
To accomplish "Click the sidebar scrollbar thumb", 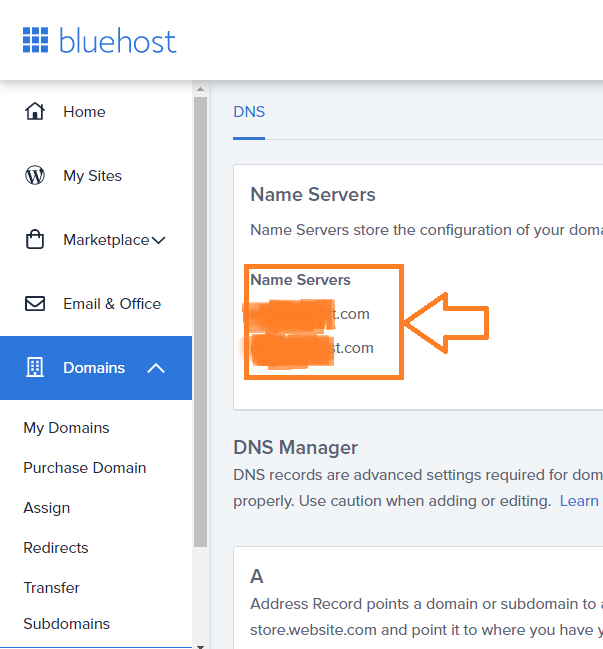I will 200,322.
